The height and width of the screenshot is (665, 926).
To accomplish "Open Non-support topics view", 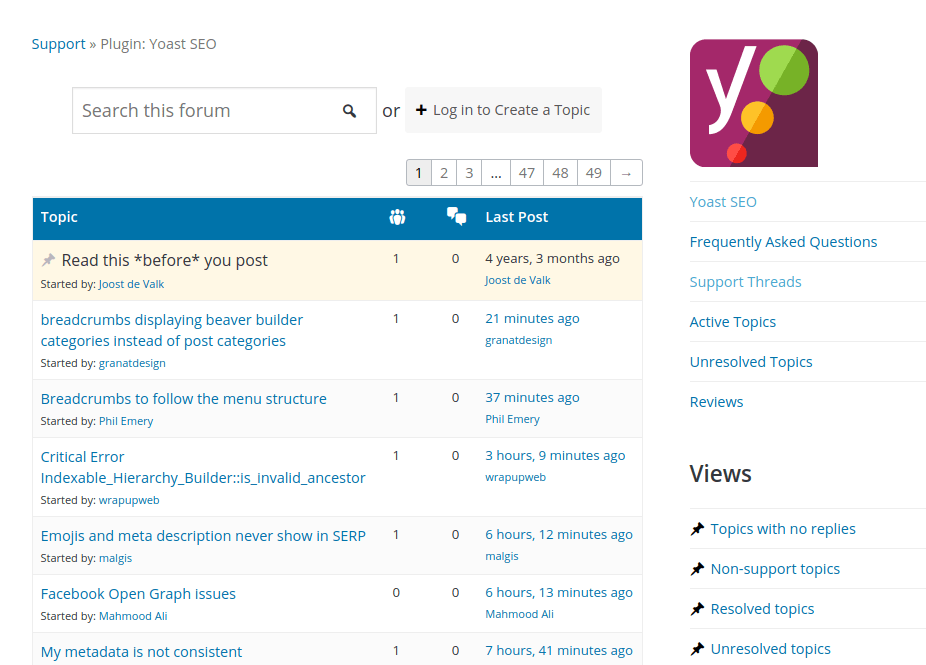I will pyautogui.click(x=775, y=569).
